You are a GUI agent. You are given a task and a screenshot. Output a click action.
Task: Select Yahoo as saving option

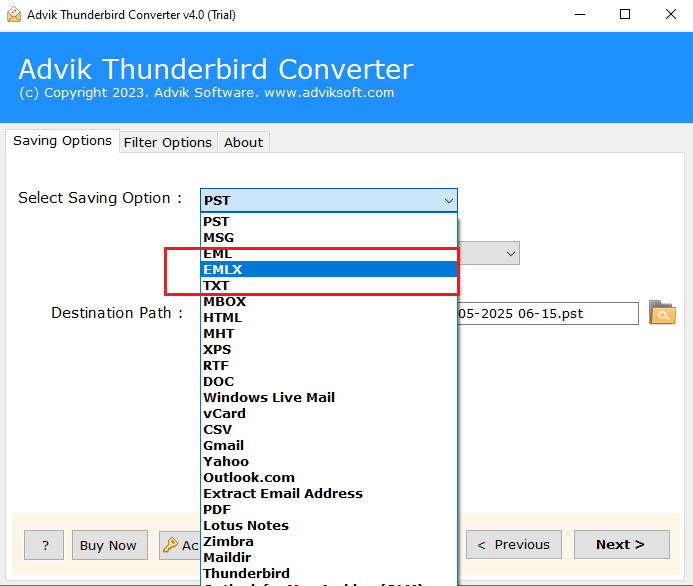tap(329, 461)
